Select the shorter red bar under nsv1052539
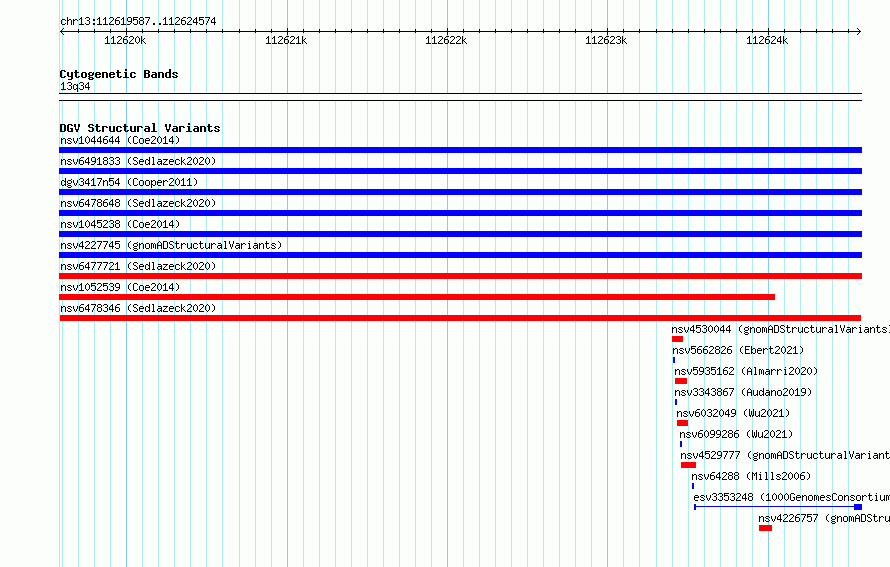The image size is (890, 567). click(x=417, y=297)
